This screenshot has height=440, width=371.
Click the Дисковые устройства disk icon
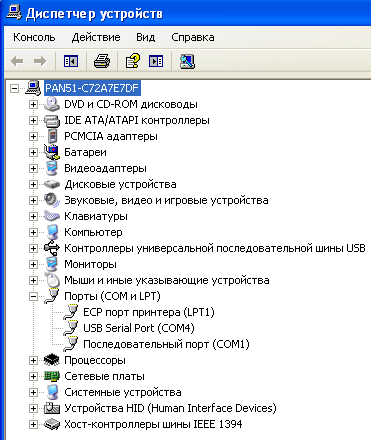point(52,184)
